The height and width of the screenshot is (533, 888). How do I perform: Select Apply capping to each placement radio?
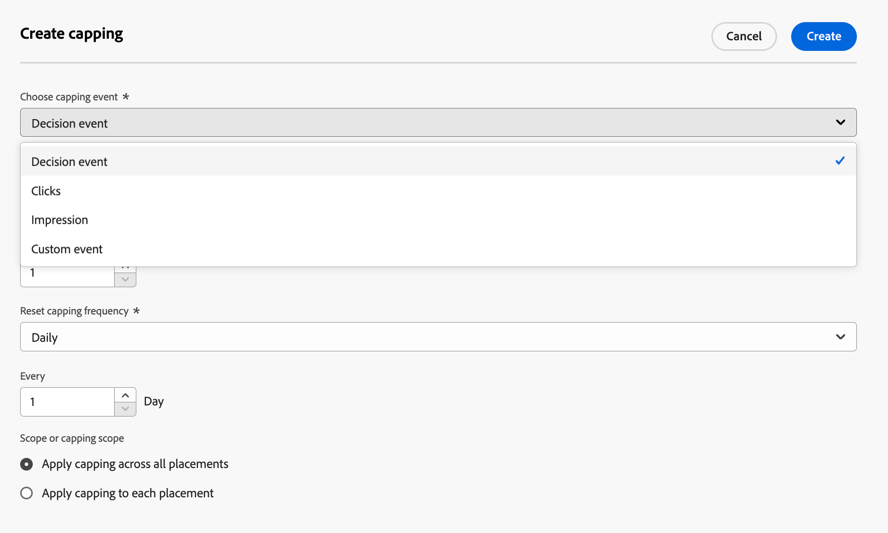[27, 493]
